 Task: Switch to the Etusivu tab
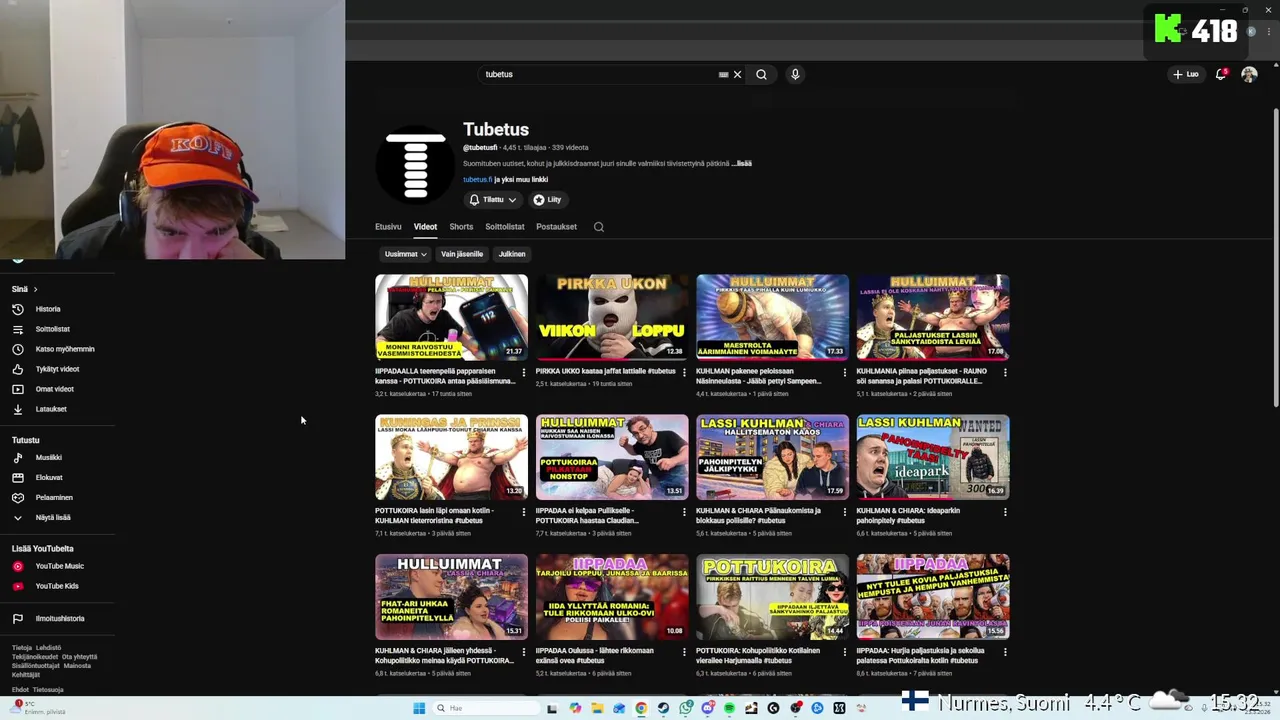pos(388,227)
